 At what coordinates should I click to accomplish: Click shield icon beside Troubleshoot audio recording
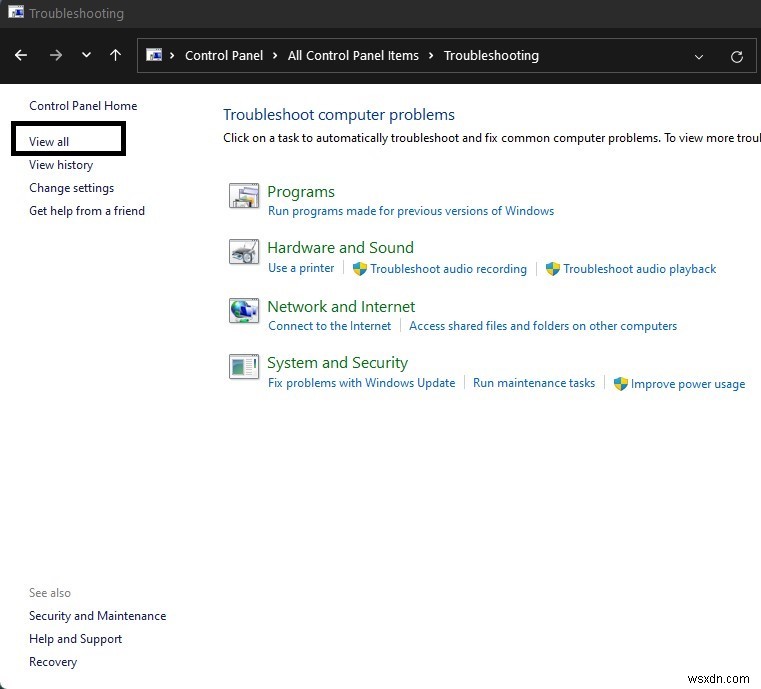360,269
